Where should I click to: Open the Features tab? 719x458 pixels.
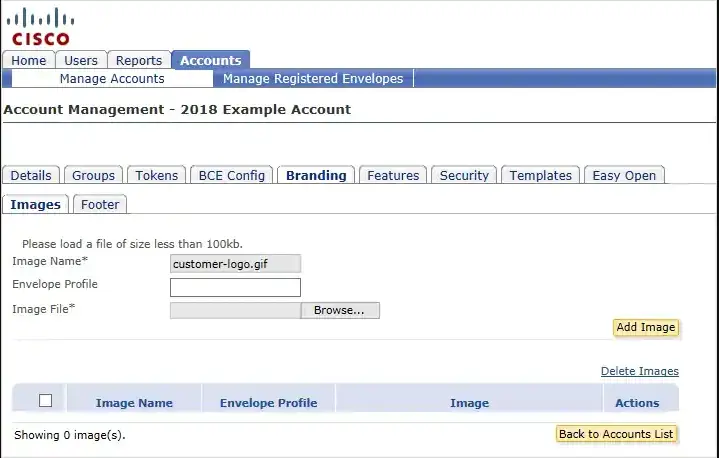(x=393, y=175)
